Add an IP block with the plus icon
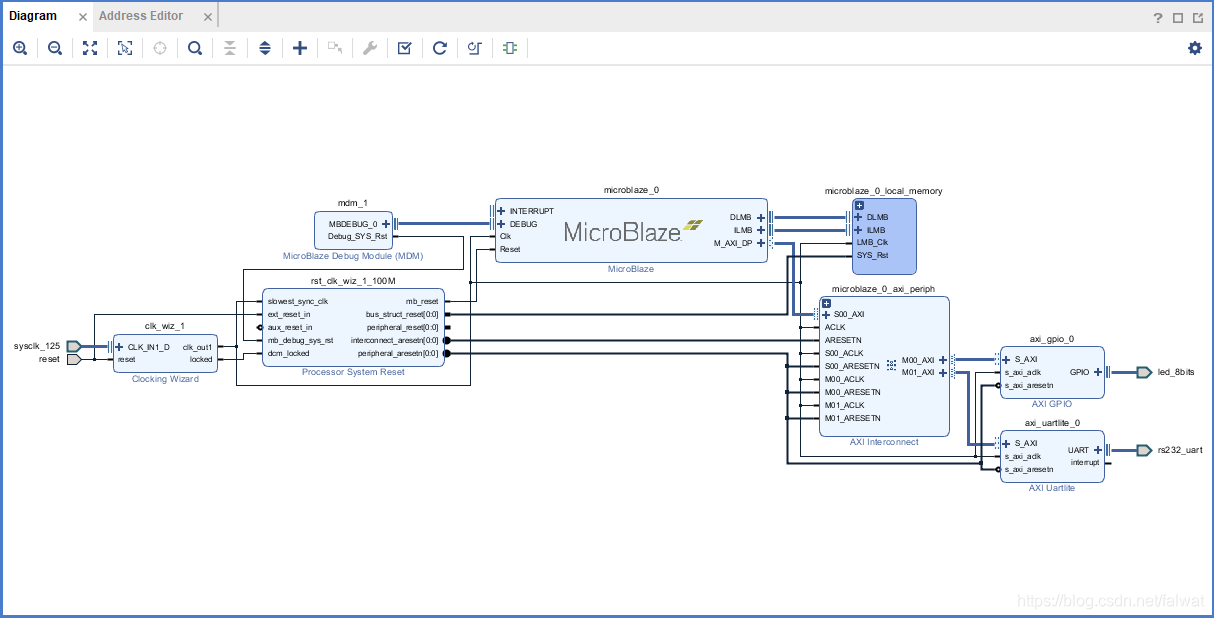1214x619 pixels. (x=300, y=48)
